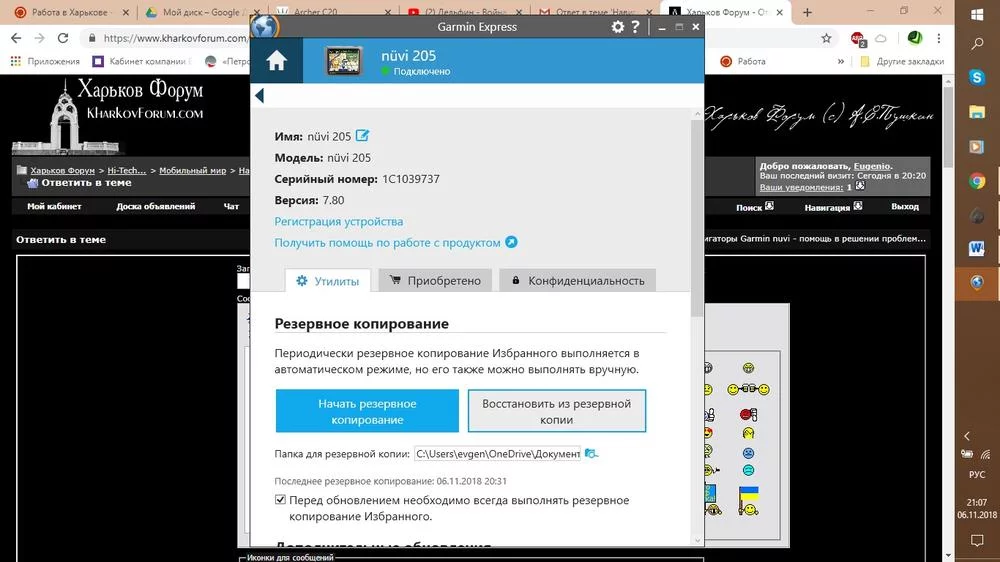Open Windows search in taskbar

point(977,43)
